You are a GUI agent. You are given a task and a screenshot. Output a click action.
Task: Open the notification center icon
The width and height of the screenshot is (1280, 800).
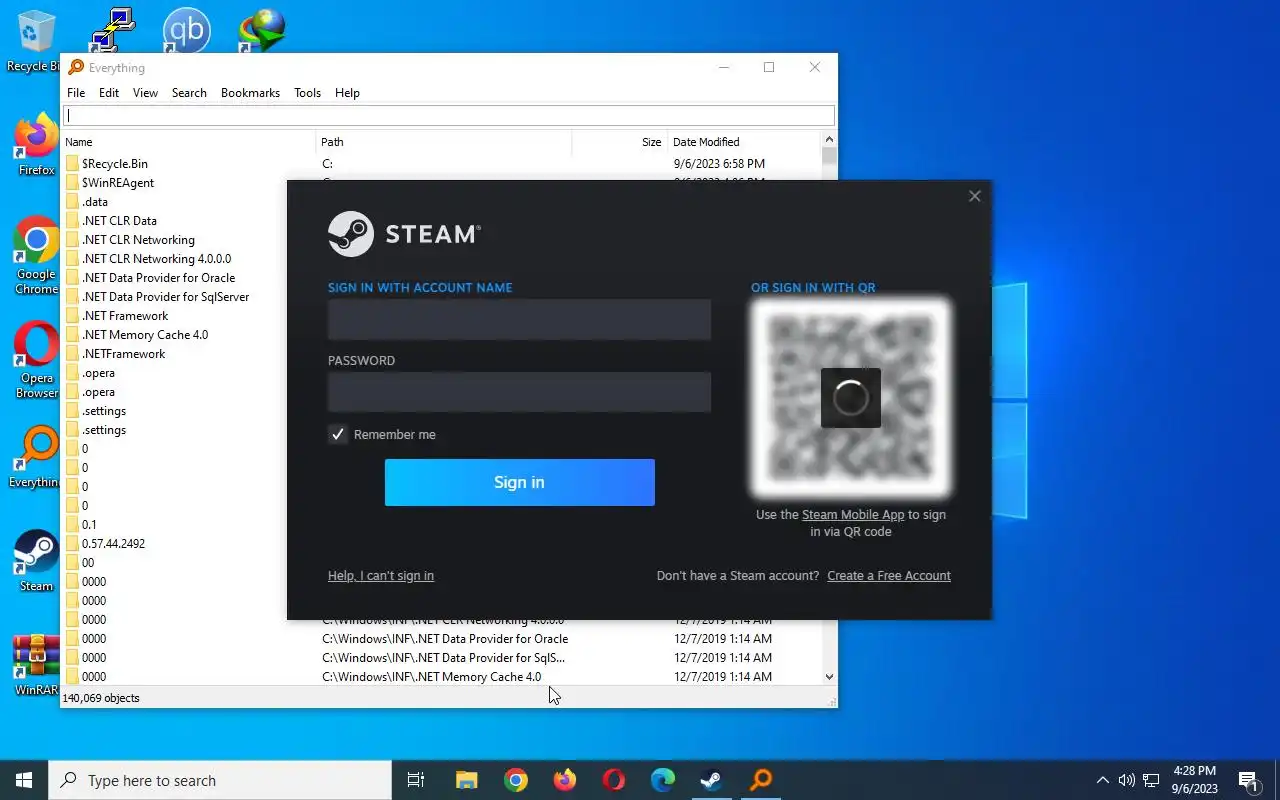pos(1247,780)
